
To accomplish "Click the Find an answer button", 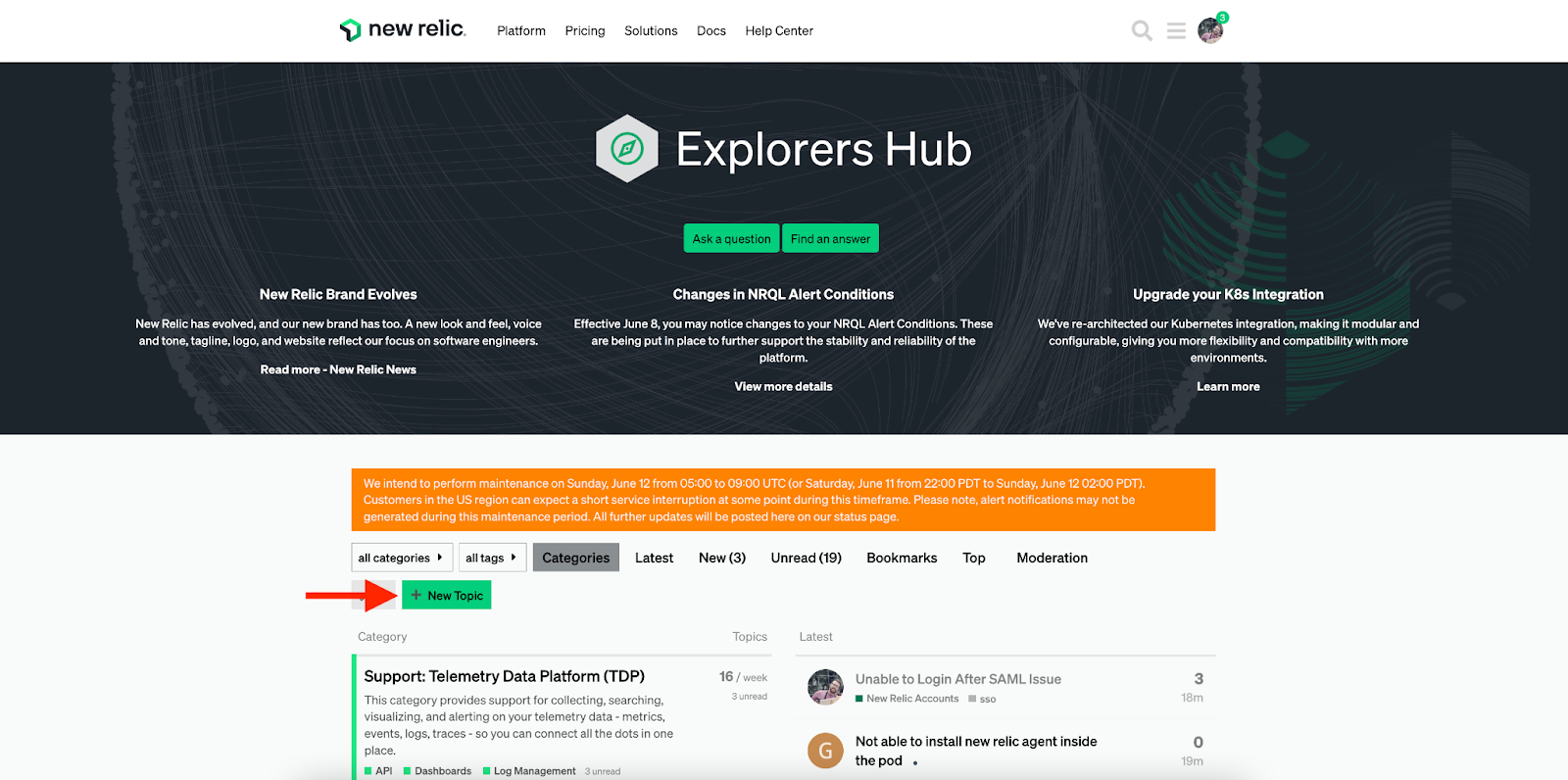I will 830,238.
